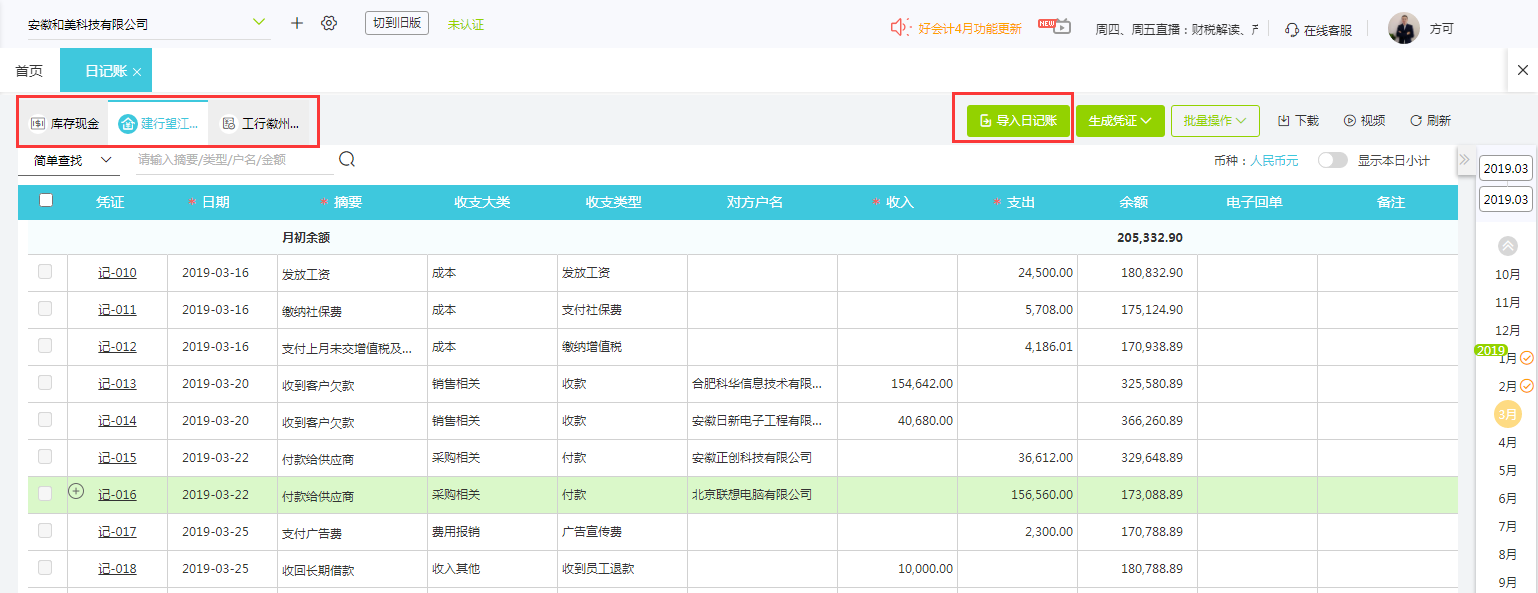The image size is (1538, 593).
Task: Check the select-all checkbox in table header
Action: [x=45, y=201]
